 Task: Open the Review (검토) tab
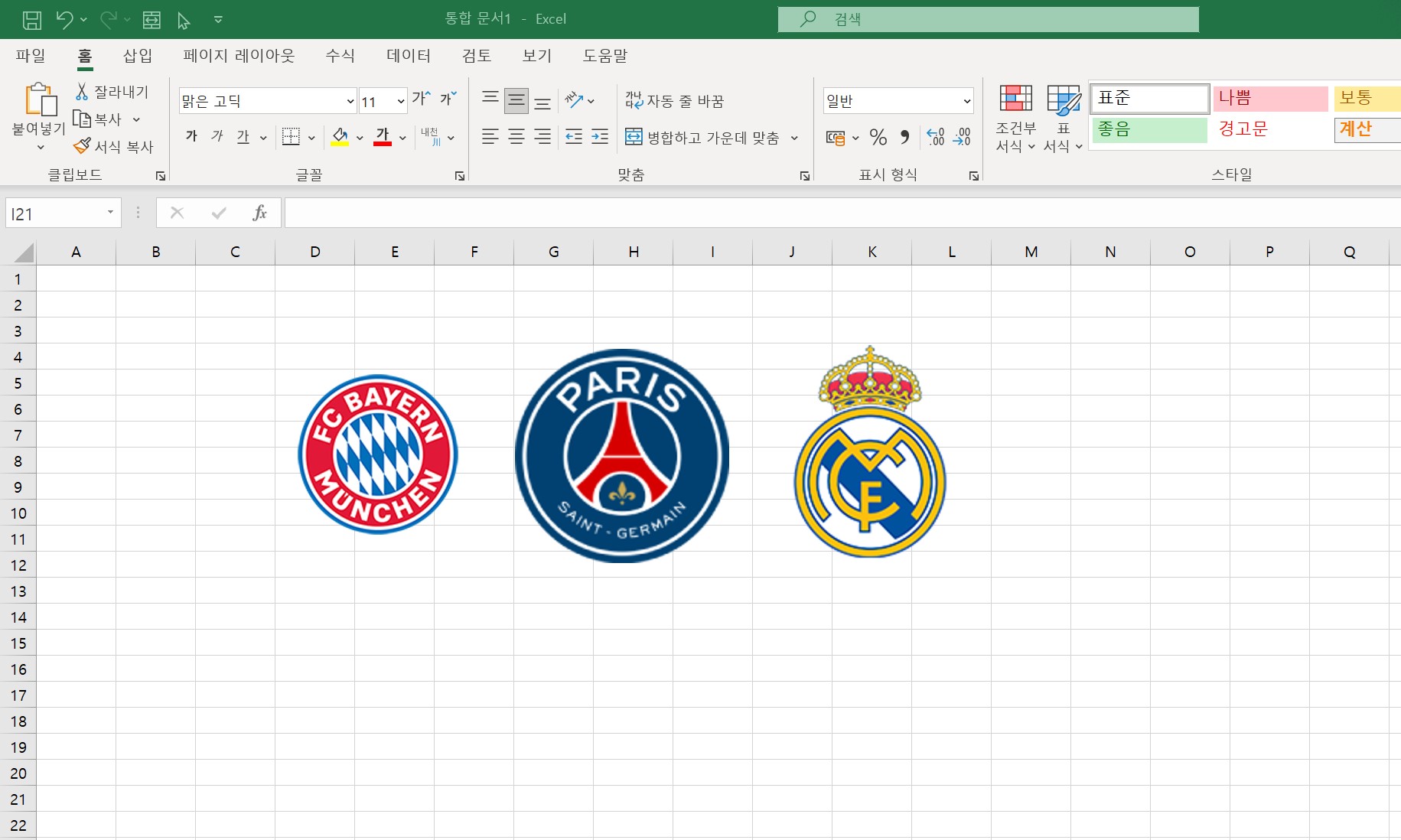click(x=477, y=55)
